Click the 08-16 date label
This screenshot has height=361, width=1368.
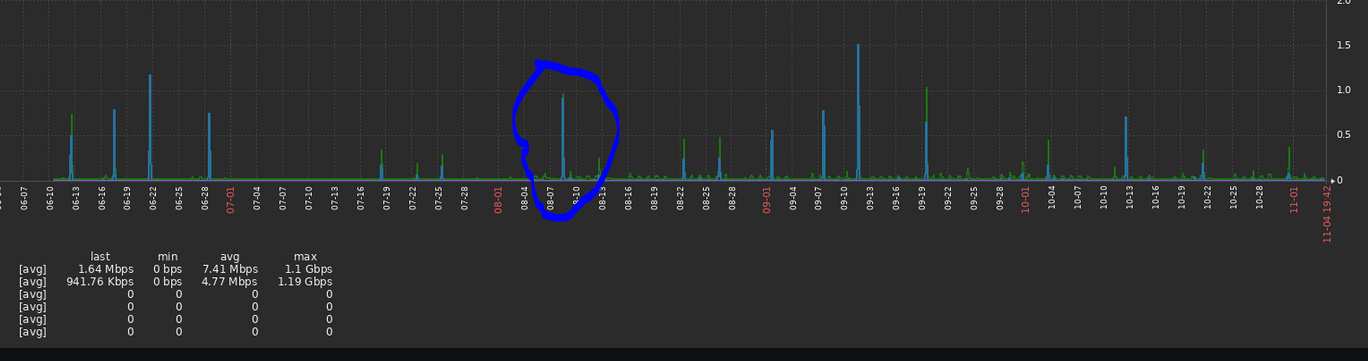click(629, 197)
